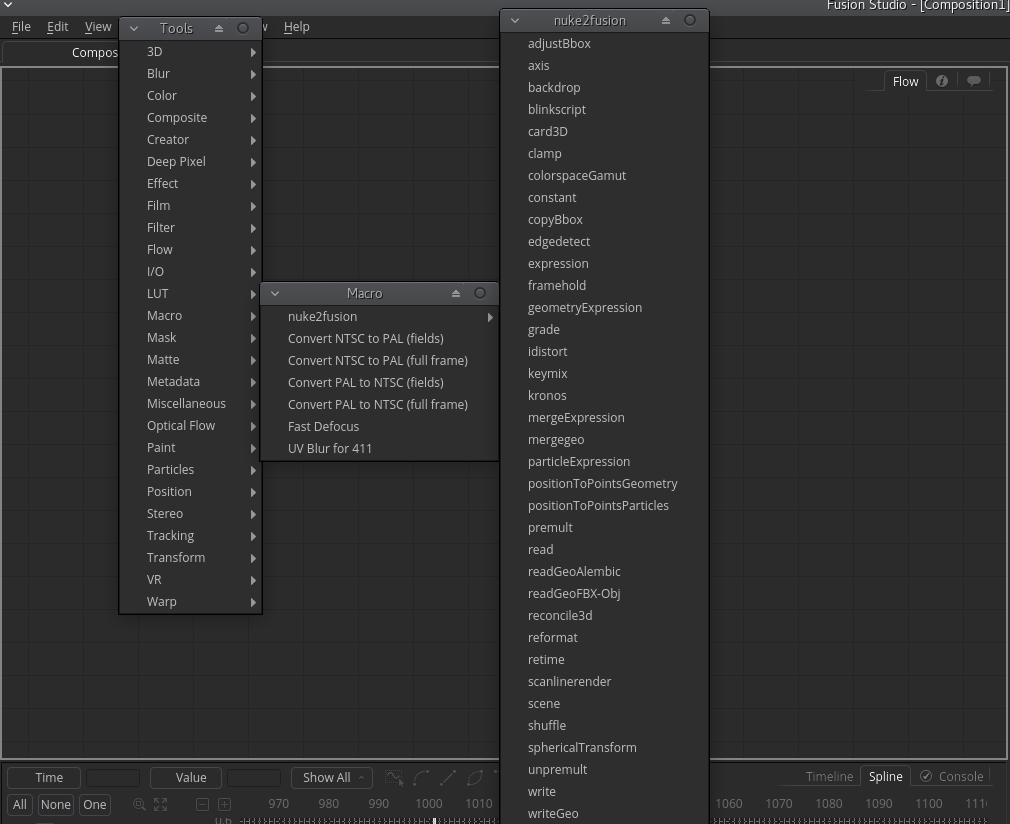
Task: Select Fast Defocus macro
Action: tap(379, 426)
